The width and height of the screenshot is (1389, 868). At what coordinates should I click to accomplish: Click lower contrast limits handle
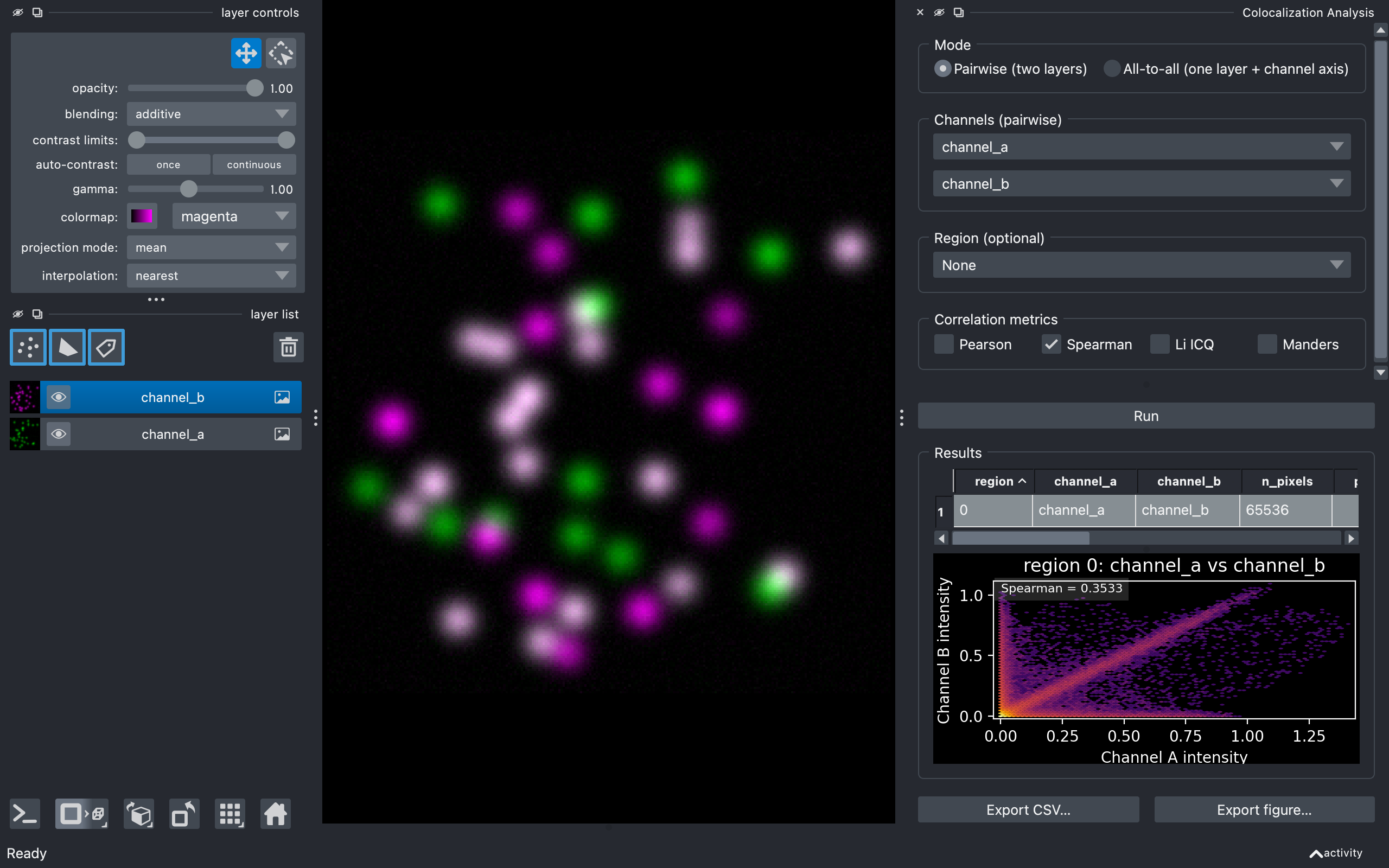tap(137, 140)
